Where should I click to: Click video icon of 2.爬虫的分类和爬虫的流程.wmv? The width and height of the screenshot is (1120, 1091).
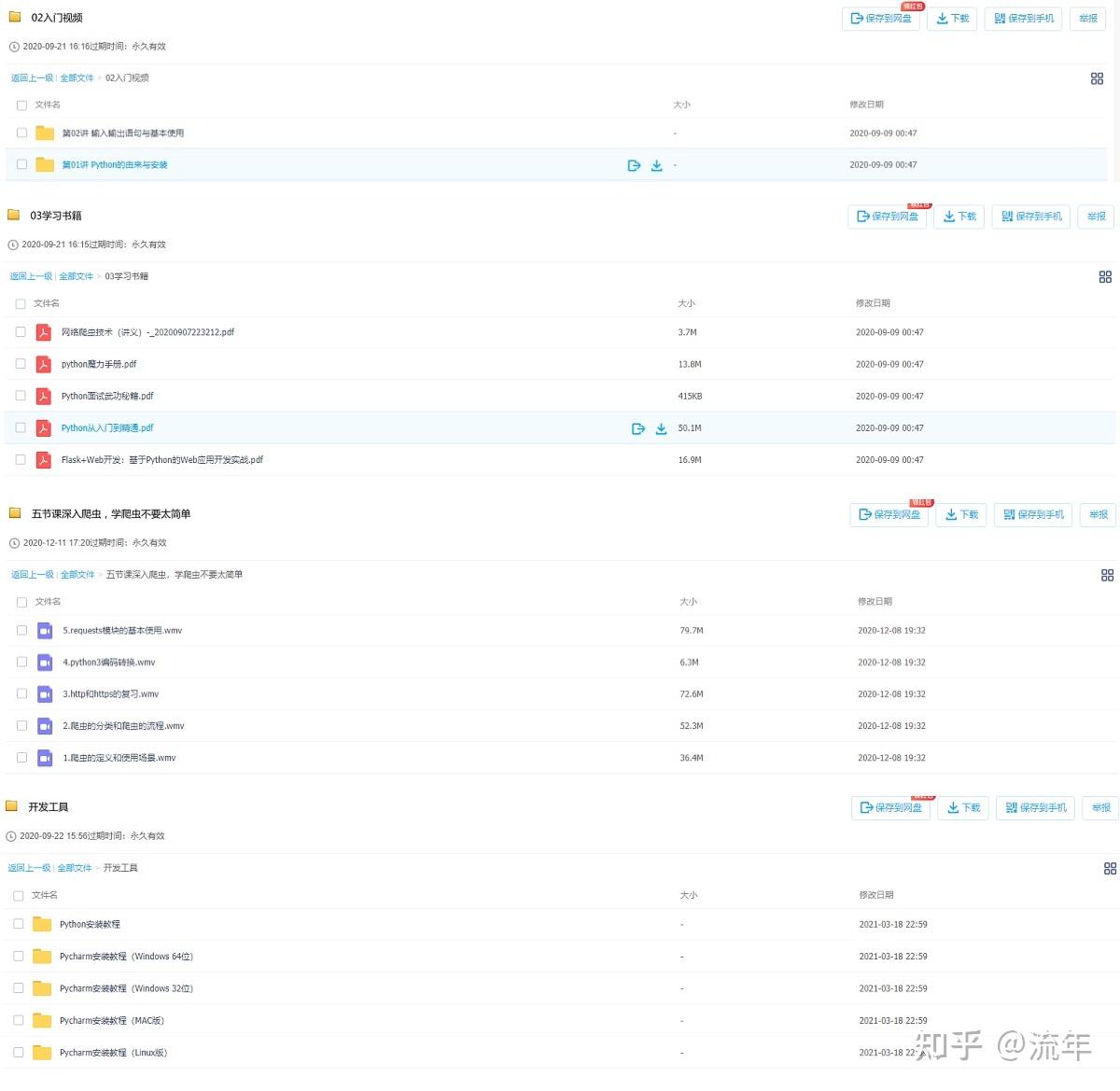(45, 726)
